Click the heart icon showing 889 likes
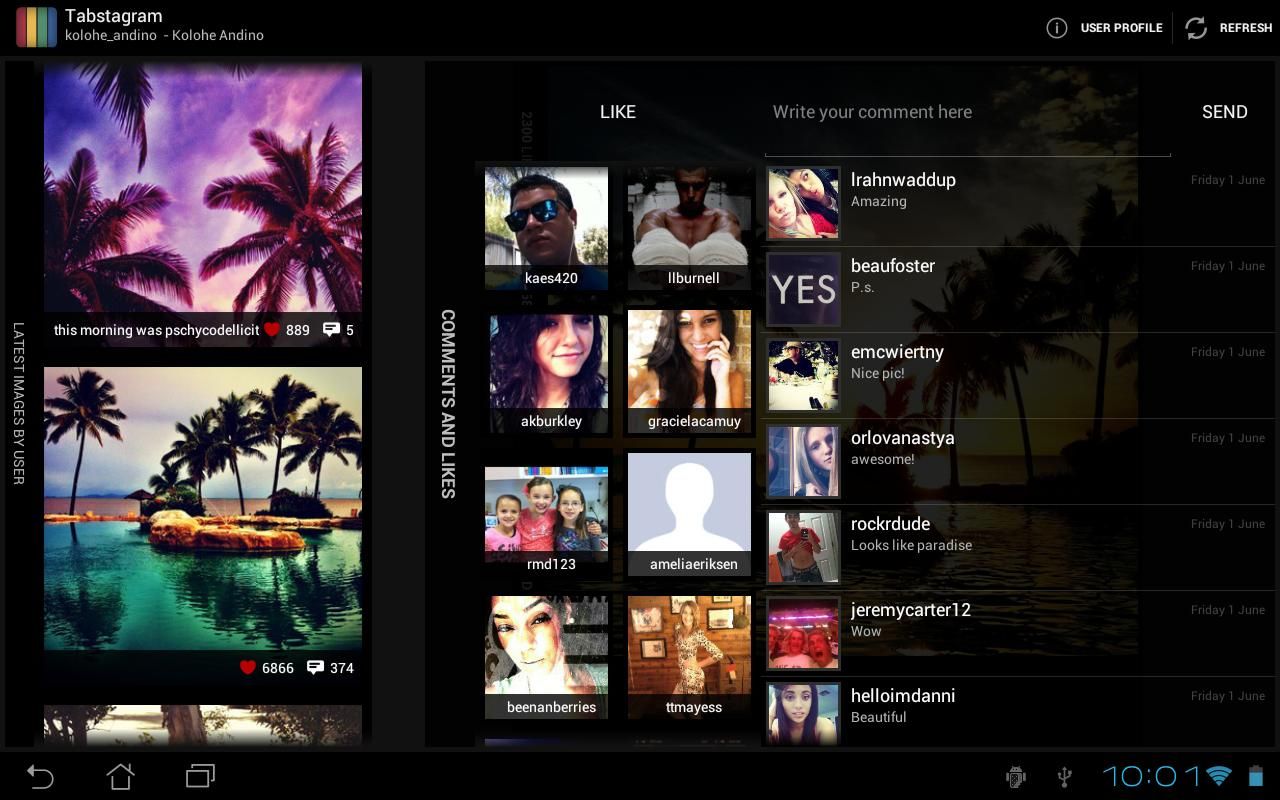This screenshot has width=1280, height=800. pyautogui.click(x=271, y=329)
